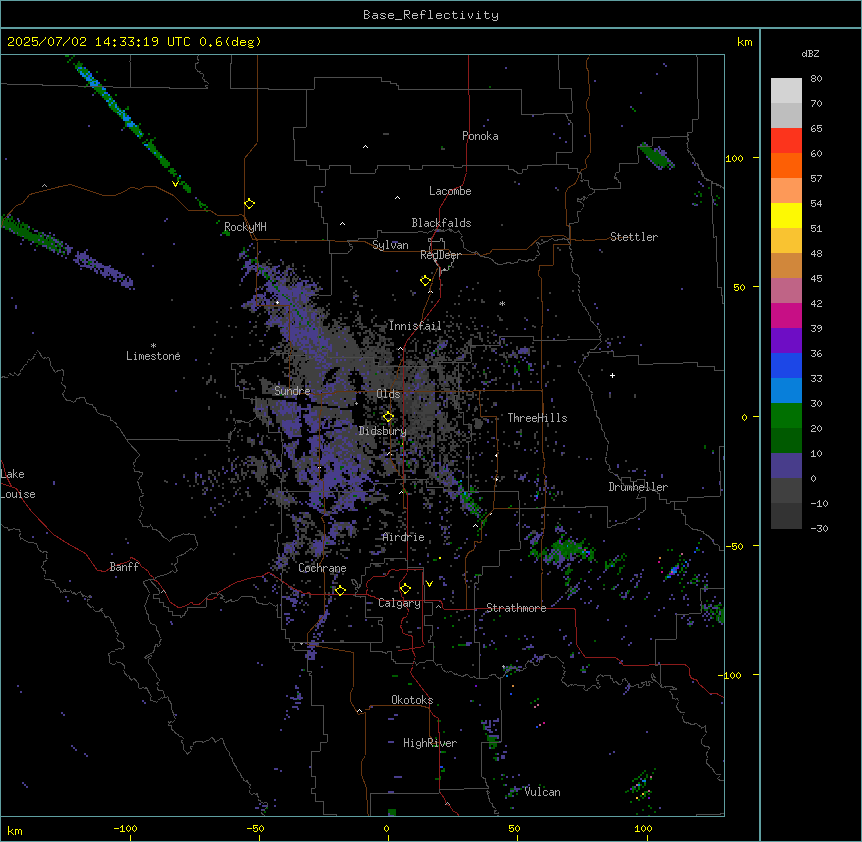Select the yellow 54 dBZ legend swatch
This screenshot has width=862, height=842.
[786, 215]
